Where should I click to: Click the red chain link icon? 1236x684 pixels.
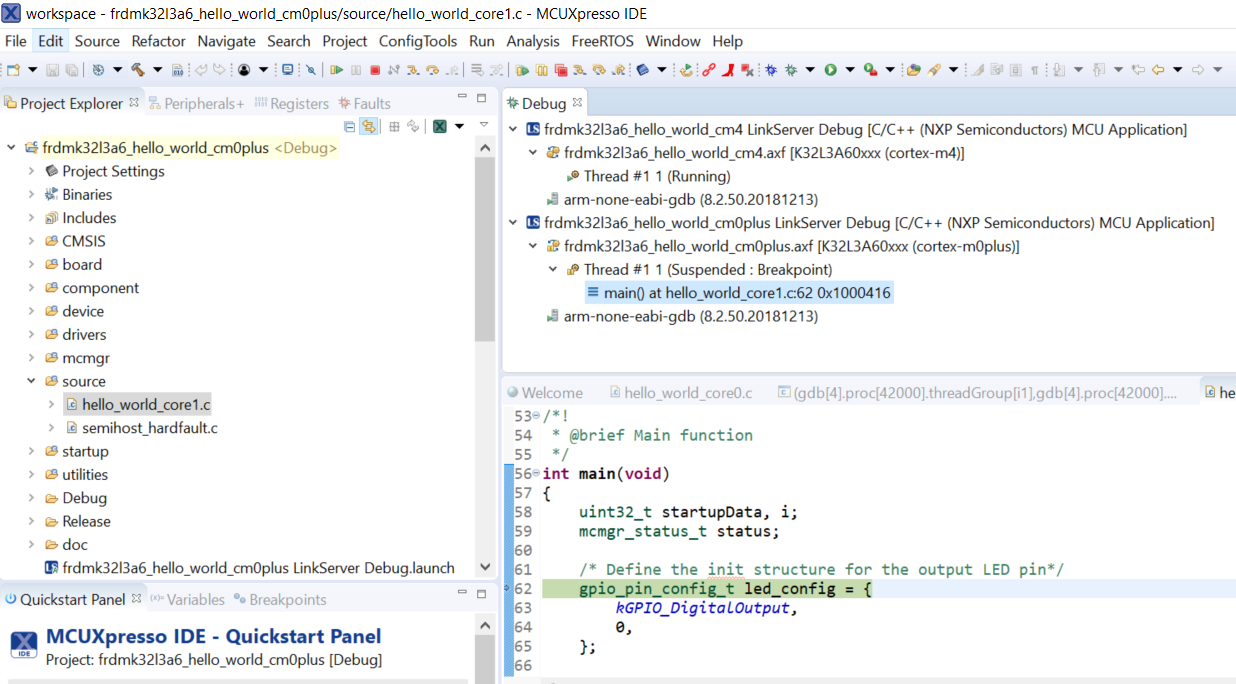(709, 70)
